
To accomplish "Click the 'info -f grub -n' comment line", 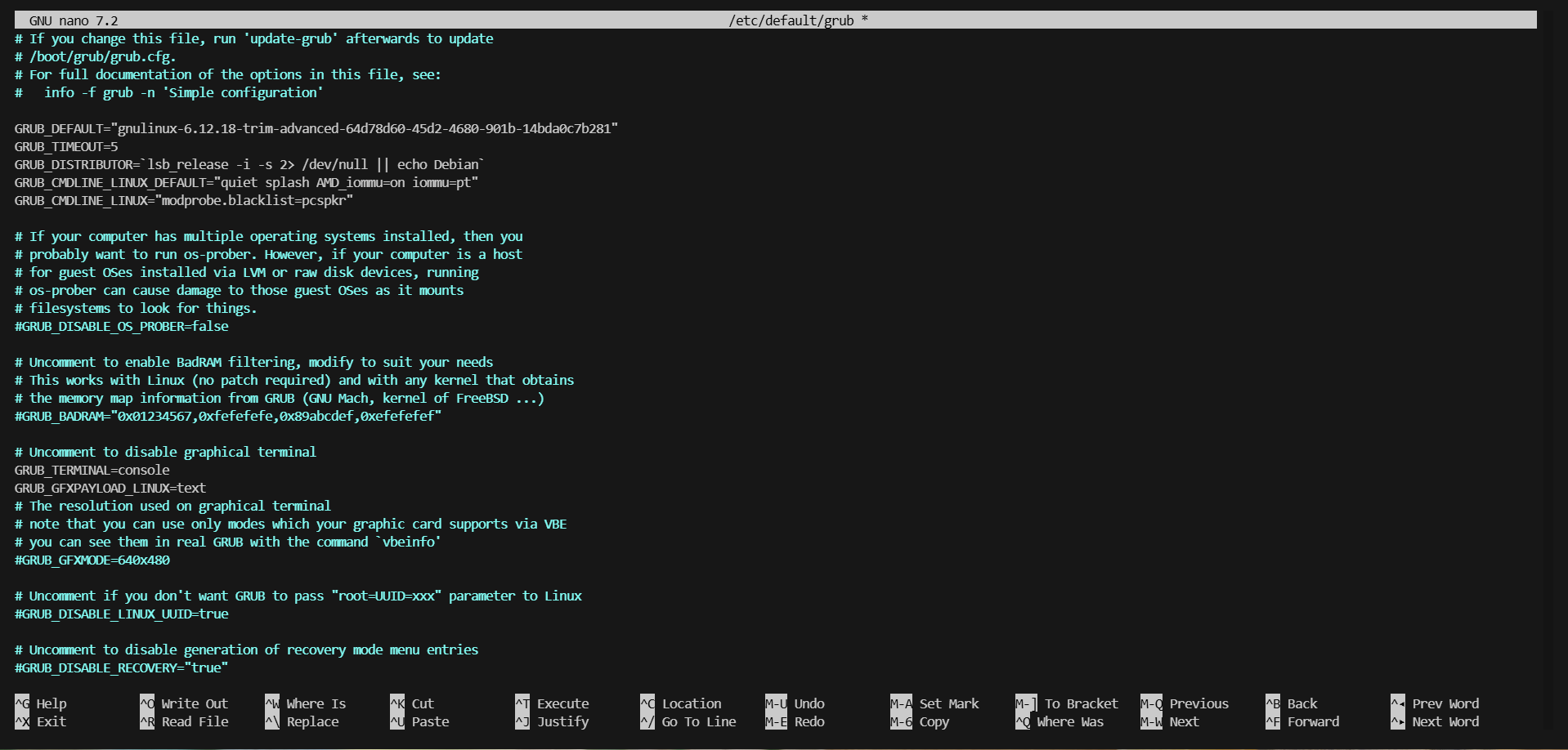I will point(169,92).
